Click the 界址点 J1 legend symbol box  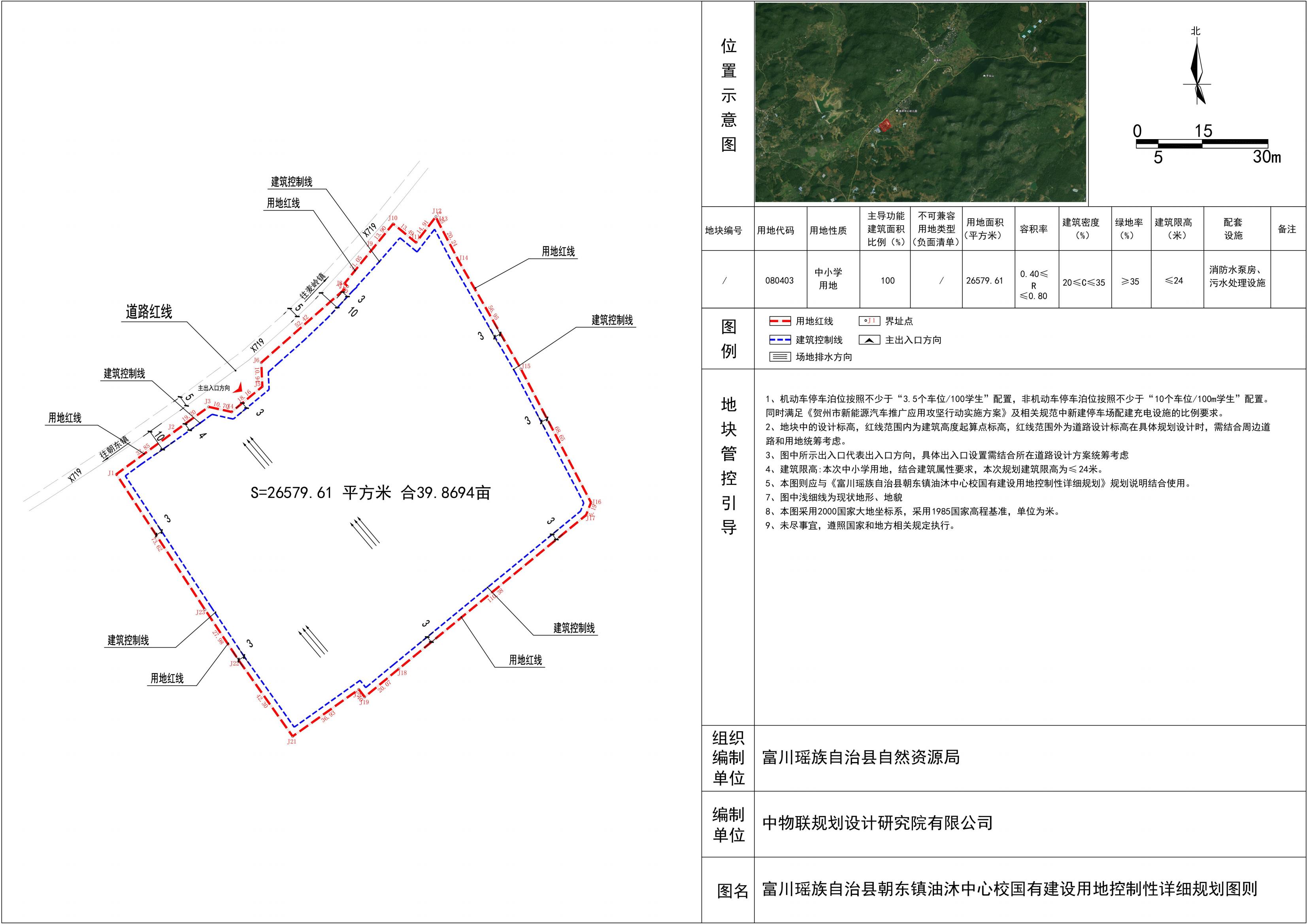click(x=869, y=321)
